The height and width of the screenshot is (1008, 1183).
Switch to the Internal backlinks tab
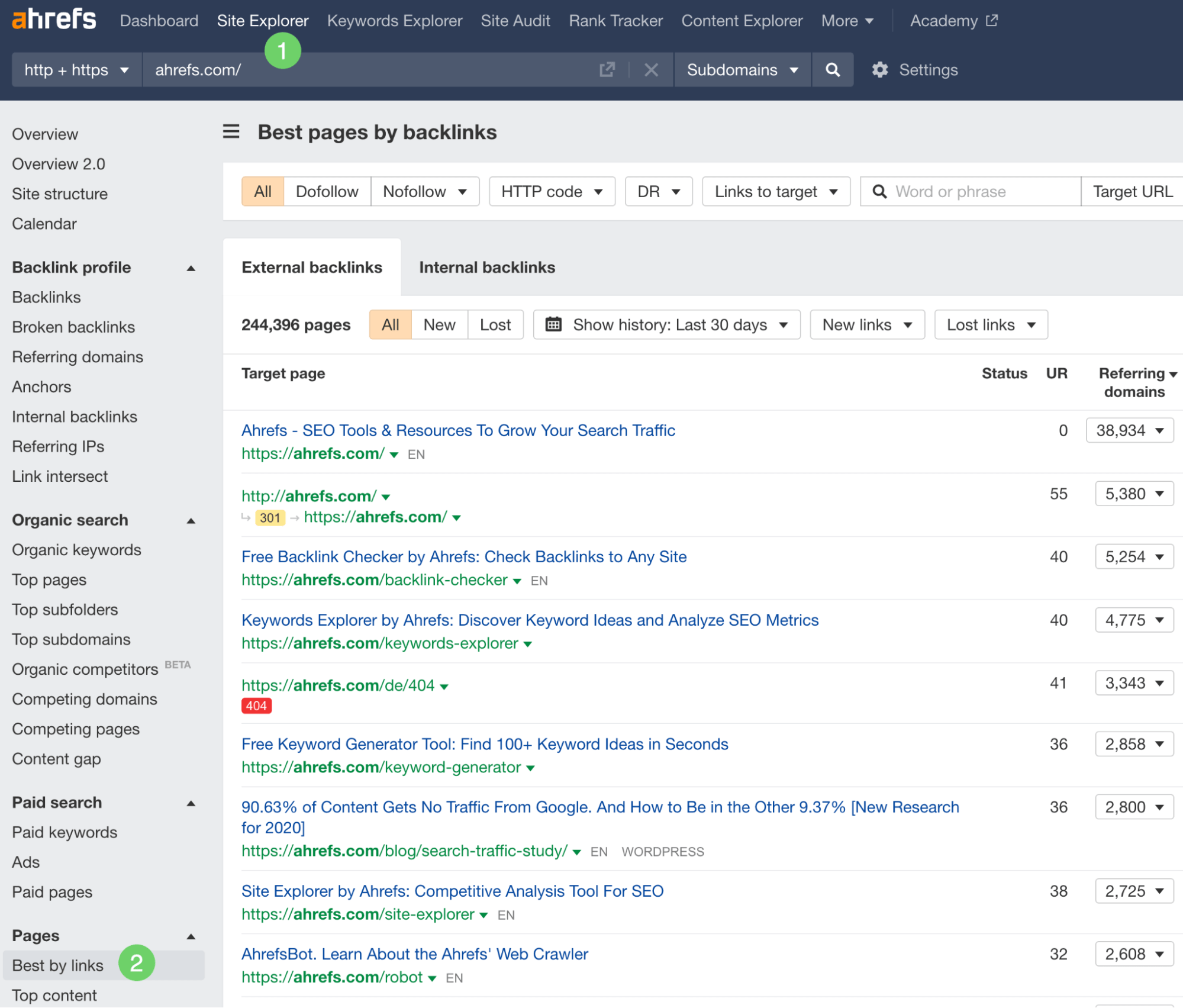486,267
